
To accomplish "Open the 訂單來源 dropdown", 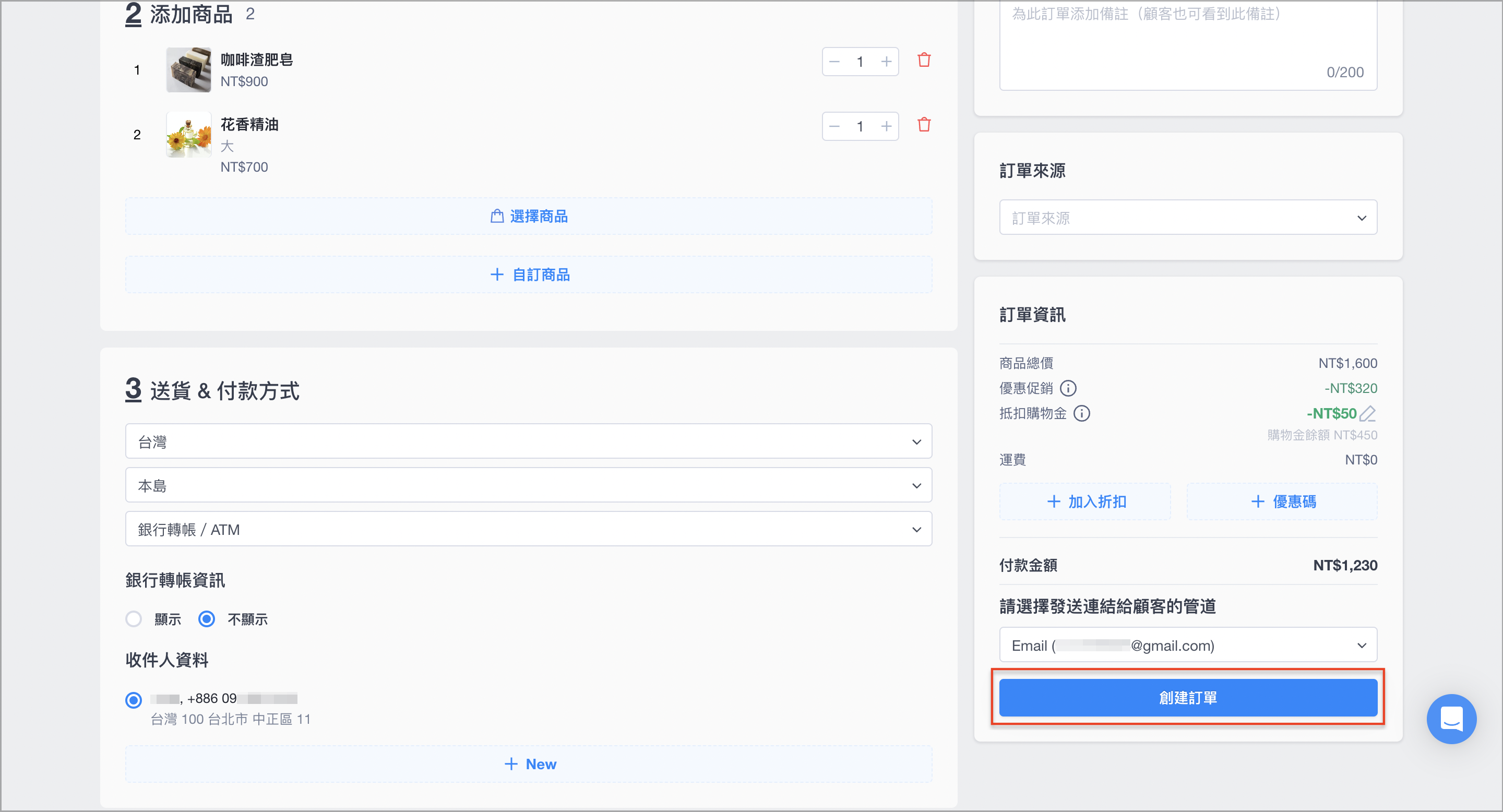I will click(1188, 218).
